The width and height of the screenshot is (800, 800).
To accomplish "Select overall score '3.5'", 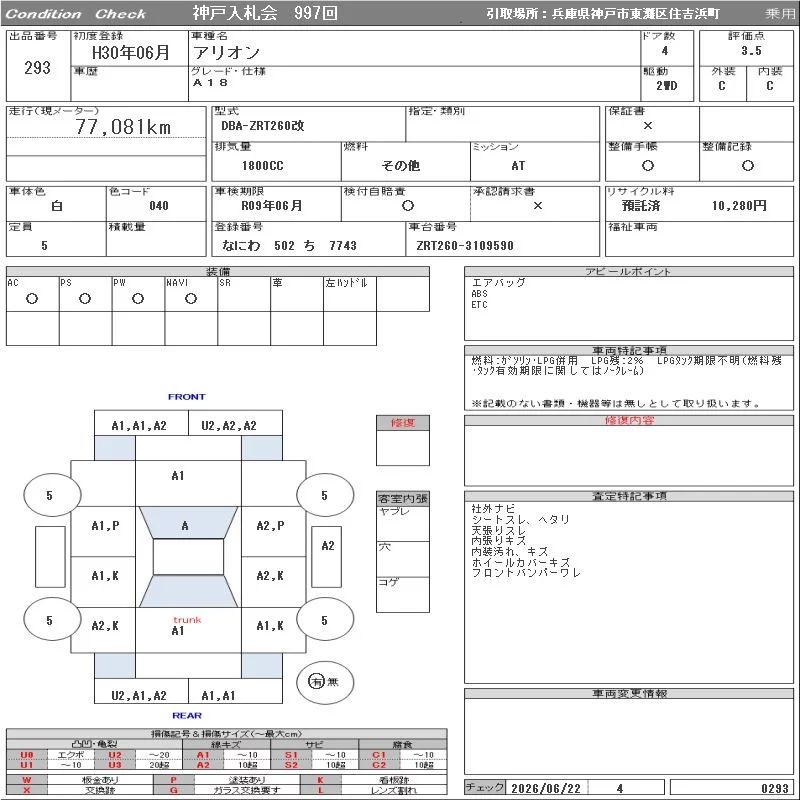I will 751,51.
